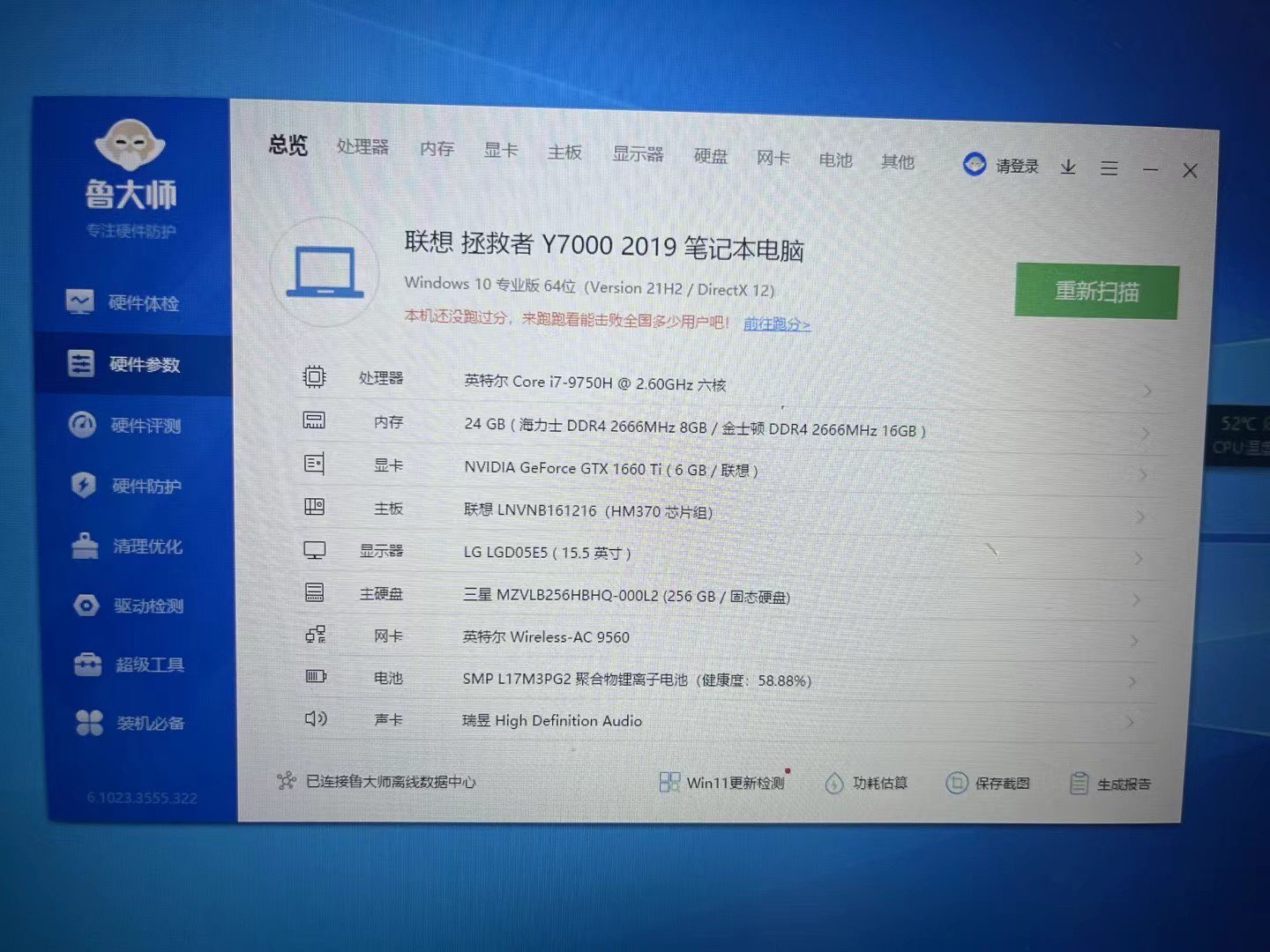Click the 请登录 login text

(x=1018, y=166)
